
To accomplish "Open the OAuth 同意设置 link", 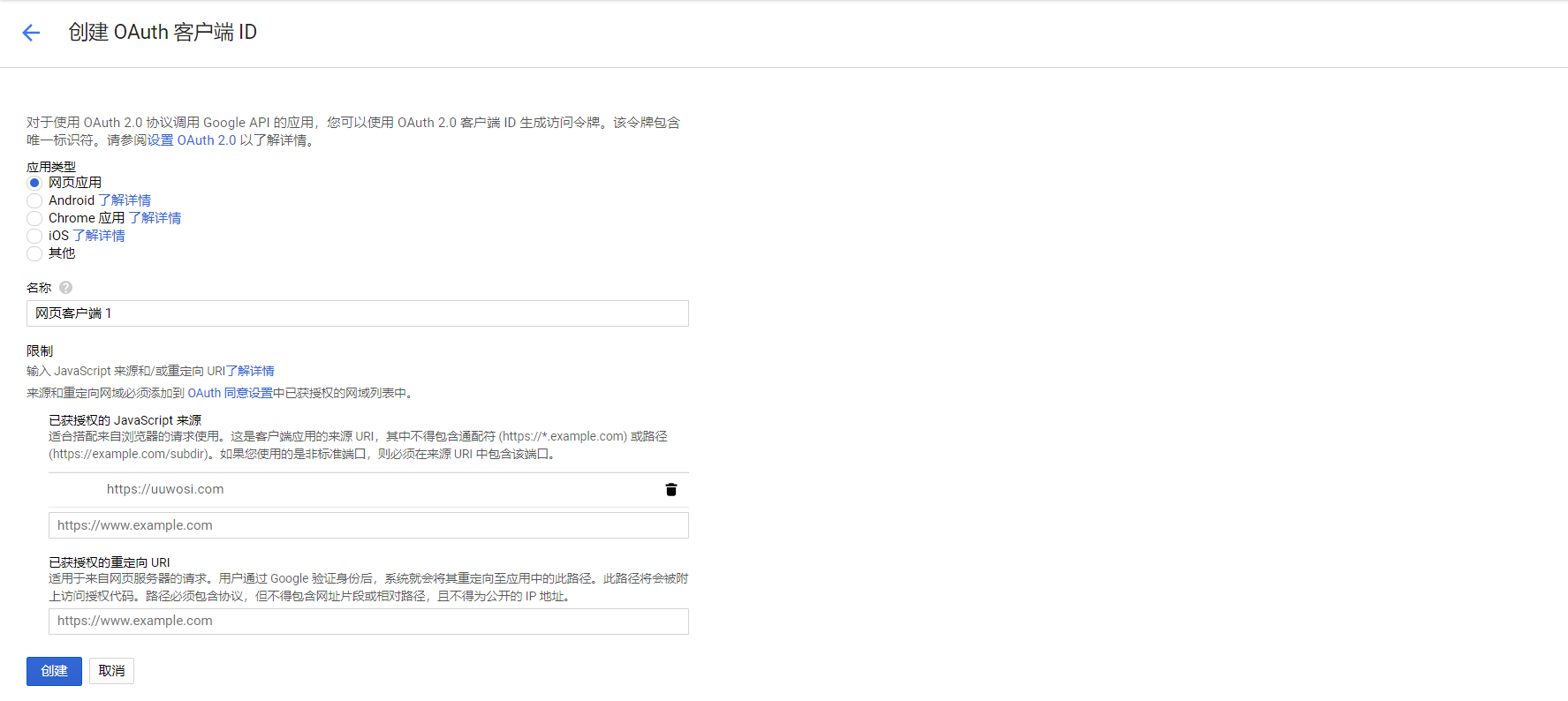I will click(x=230, y=393).
